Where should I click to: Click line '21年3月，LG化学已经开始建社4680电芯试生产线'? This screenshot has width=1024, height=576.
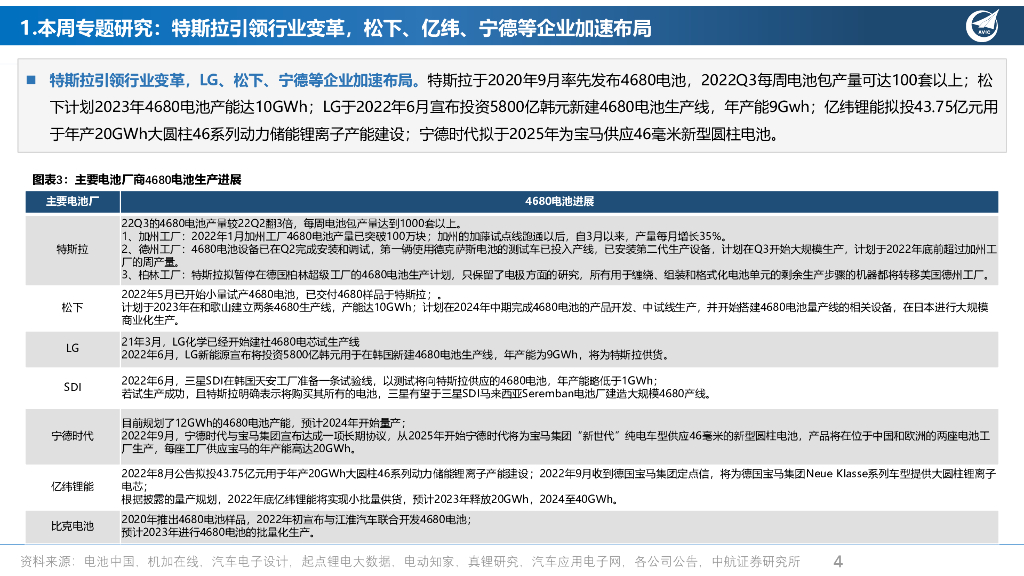(x=240, y=342)
